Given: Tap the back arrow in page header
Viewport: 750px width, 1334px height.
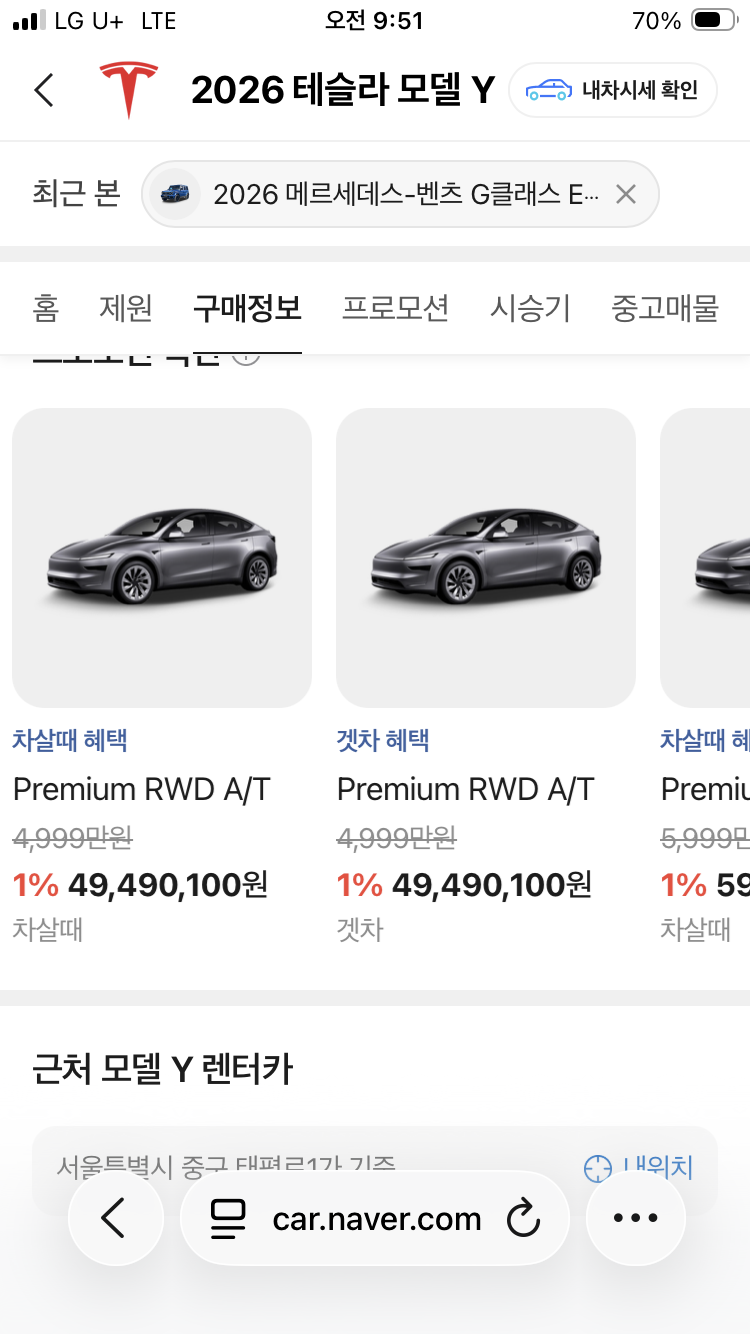Looking at the screenshot, I should click(43, 90).
